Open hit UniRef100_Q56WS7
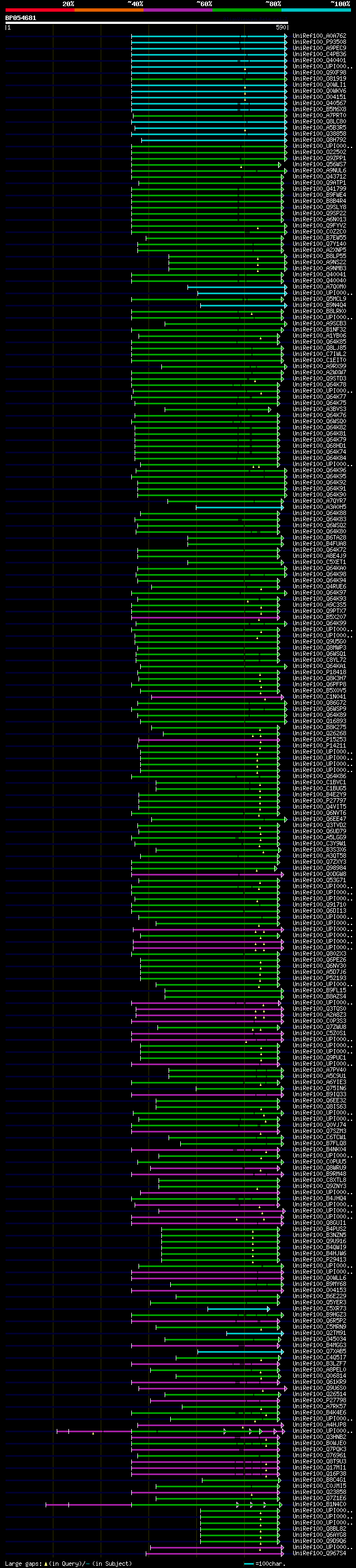The width and height of the screenshot is (356, 1568). [319, 164]
